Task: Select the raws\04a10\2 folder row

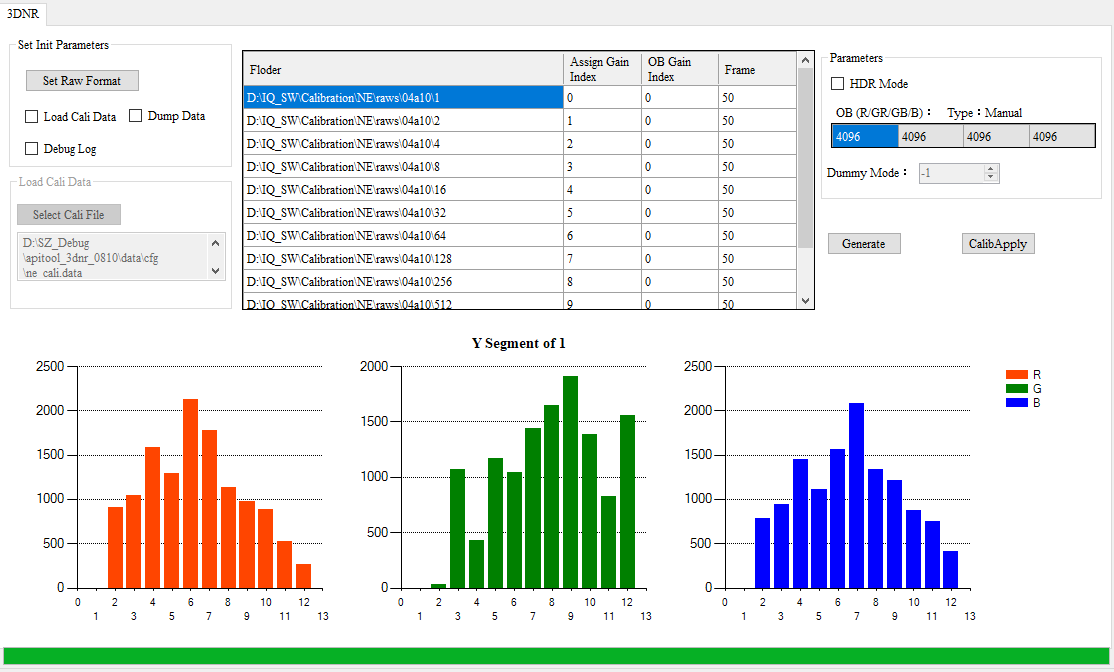Action: tap(400, 120)
